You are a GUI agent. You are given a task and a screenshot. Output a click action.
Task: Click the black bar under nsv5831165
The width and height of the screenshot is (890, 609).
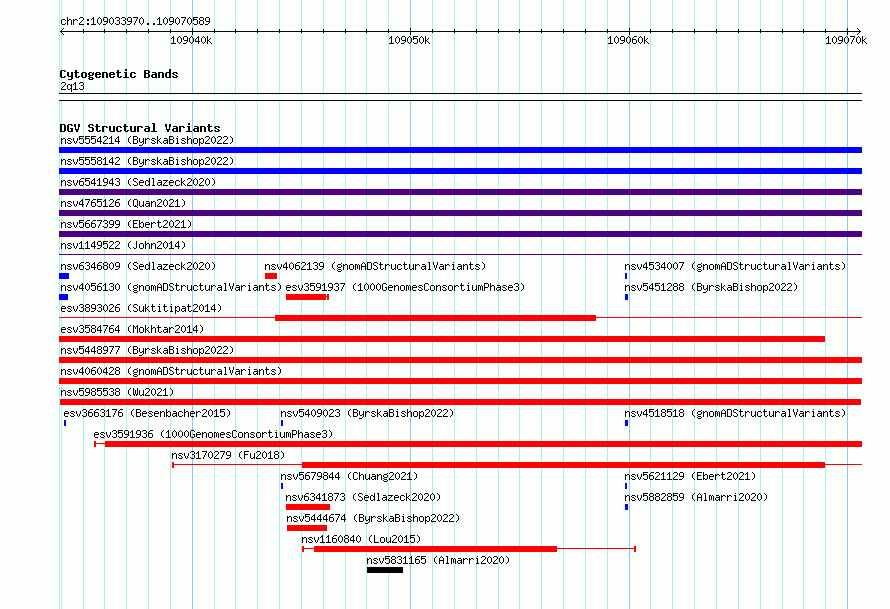(x=385, y=570)
